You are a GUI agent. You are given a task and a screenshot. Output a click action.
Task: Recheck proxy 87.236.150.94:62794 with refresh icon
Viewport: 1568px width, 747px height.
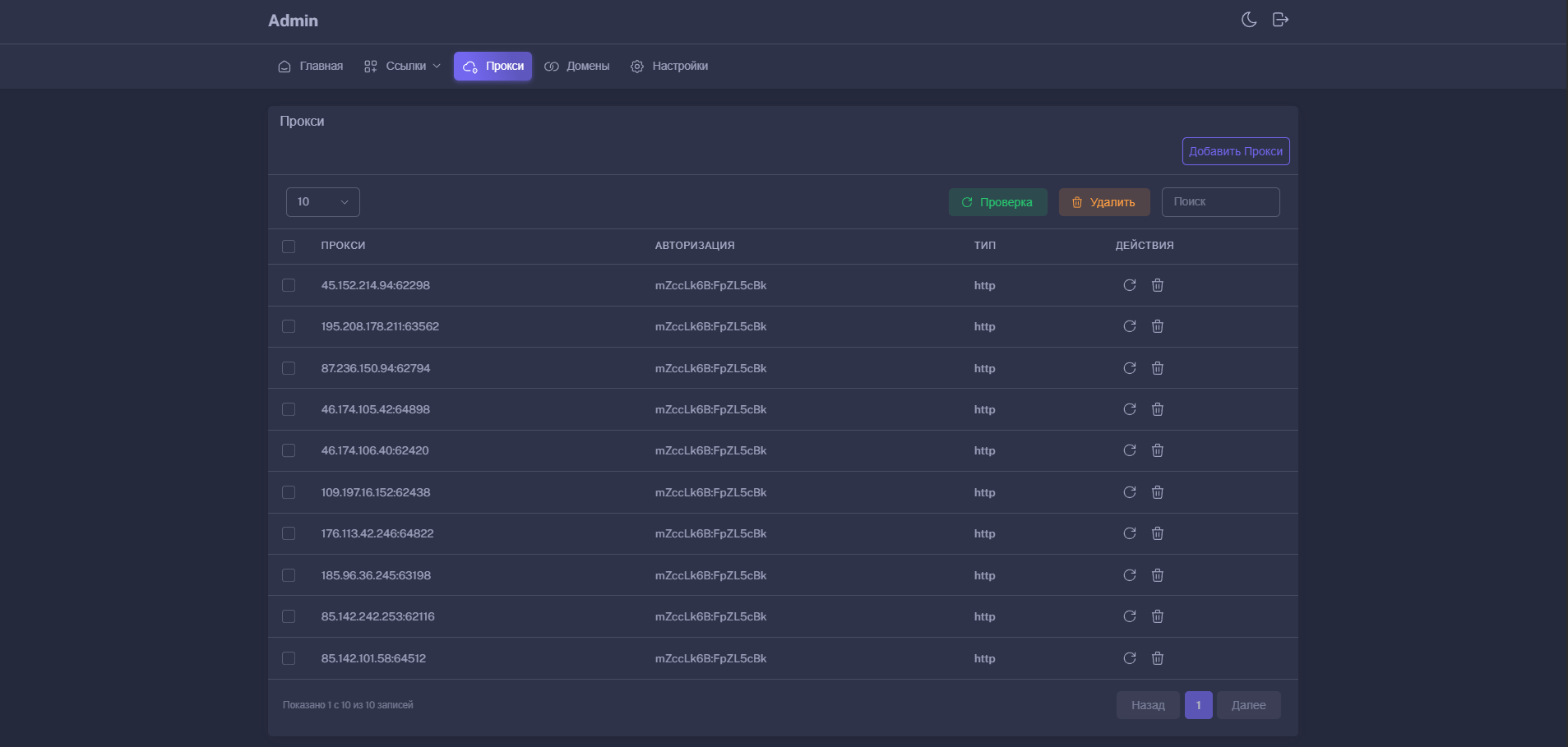1130,368
